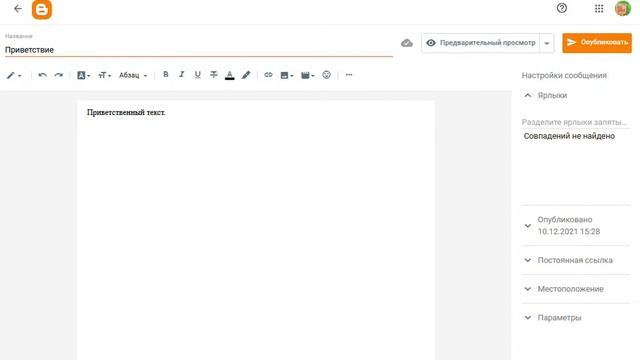
Task: Insert a special character smiley icon
Action: click(x=327, y=75)
